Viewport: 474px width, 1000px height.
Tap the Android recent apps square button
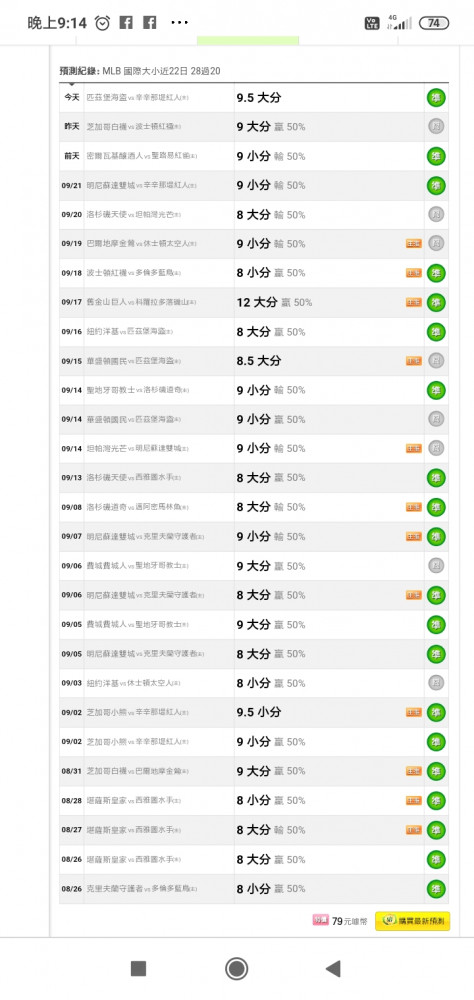pos(138,969)
